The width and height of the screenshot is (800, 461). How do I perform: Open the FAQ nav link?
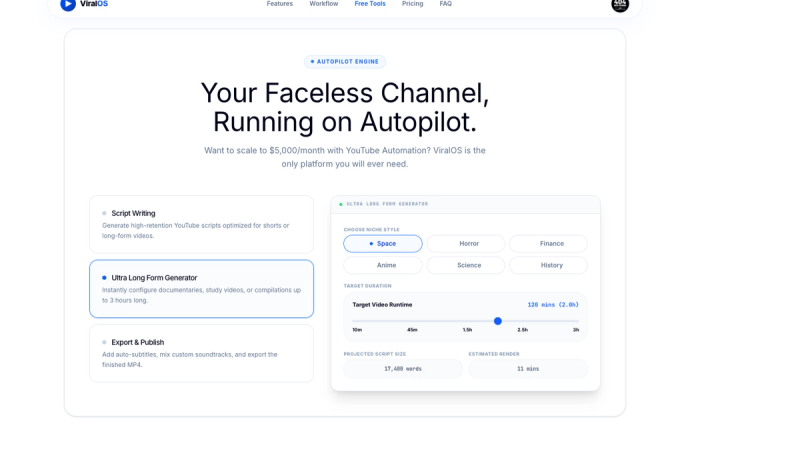(445, 4)
